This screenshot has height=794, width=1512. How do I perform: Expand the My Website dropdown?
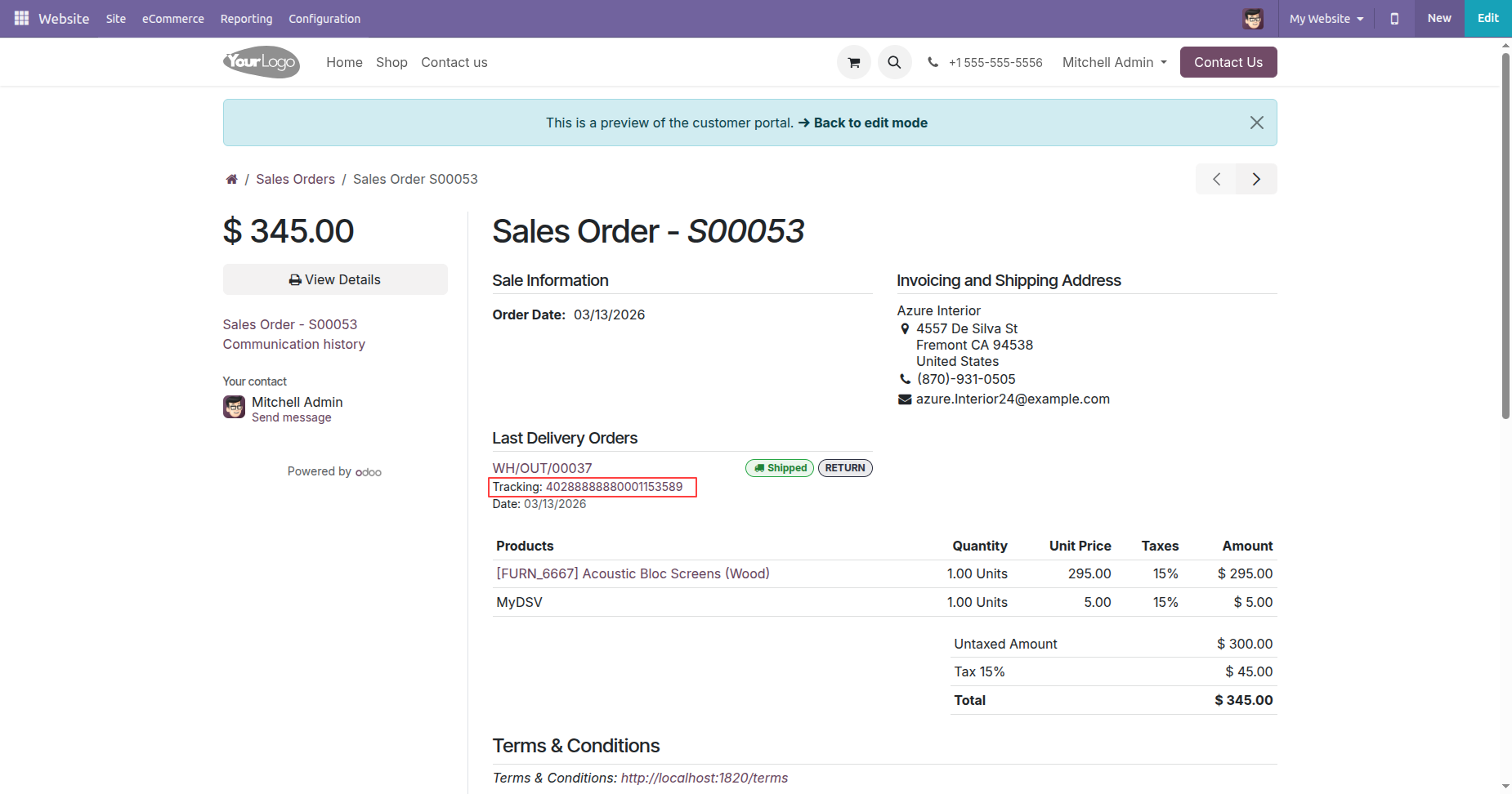coord(1326,18)
